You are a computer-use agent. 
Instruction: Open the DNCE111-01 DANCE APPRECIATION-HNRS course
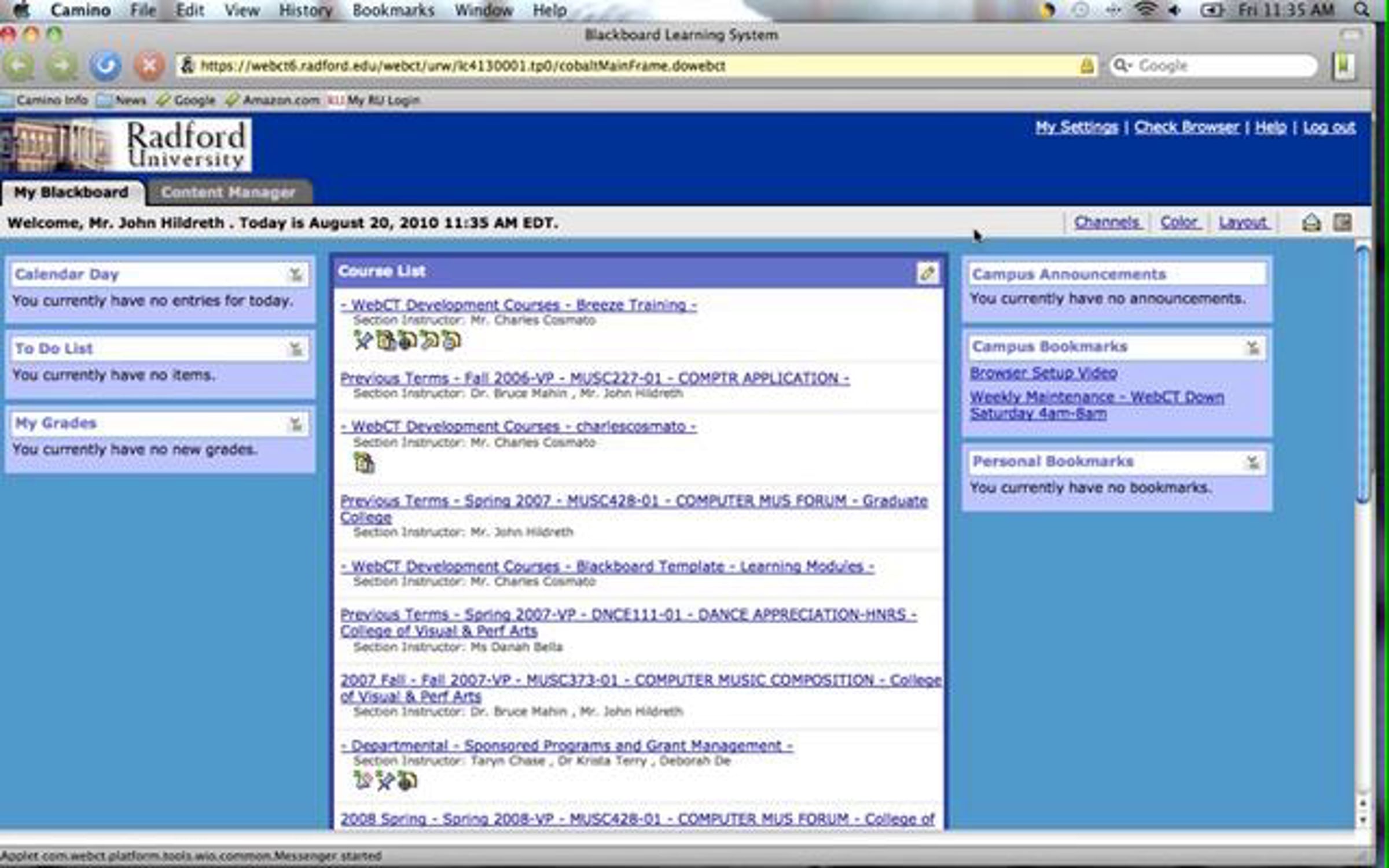click(629, 623)
